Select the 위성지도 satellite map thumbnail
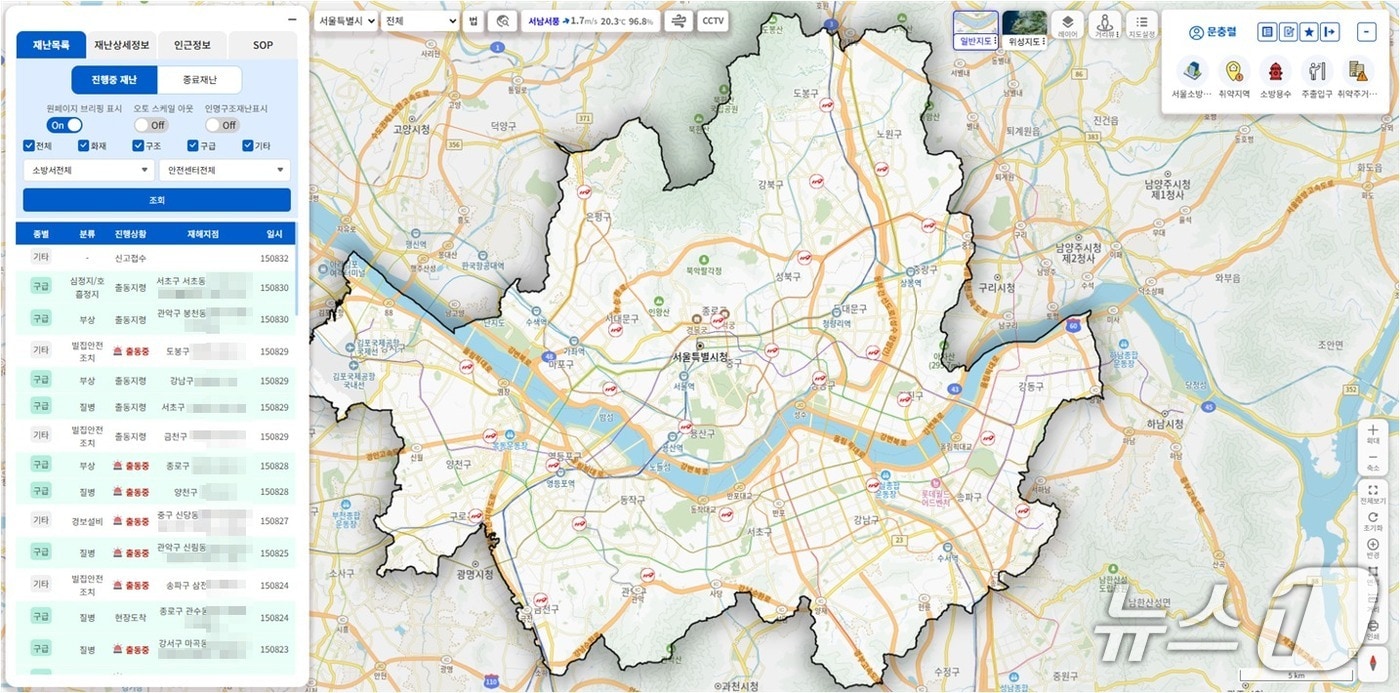The width and height of the screenshot is (1400, 693). pos(1024,29)
